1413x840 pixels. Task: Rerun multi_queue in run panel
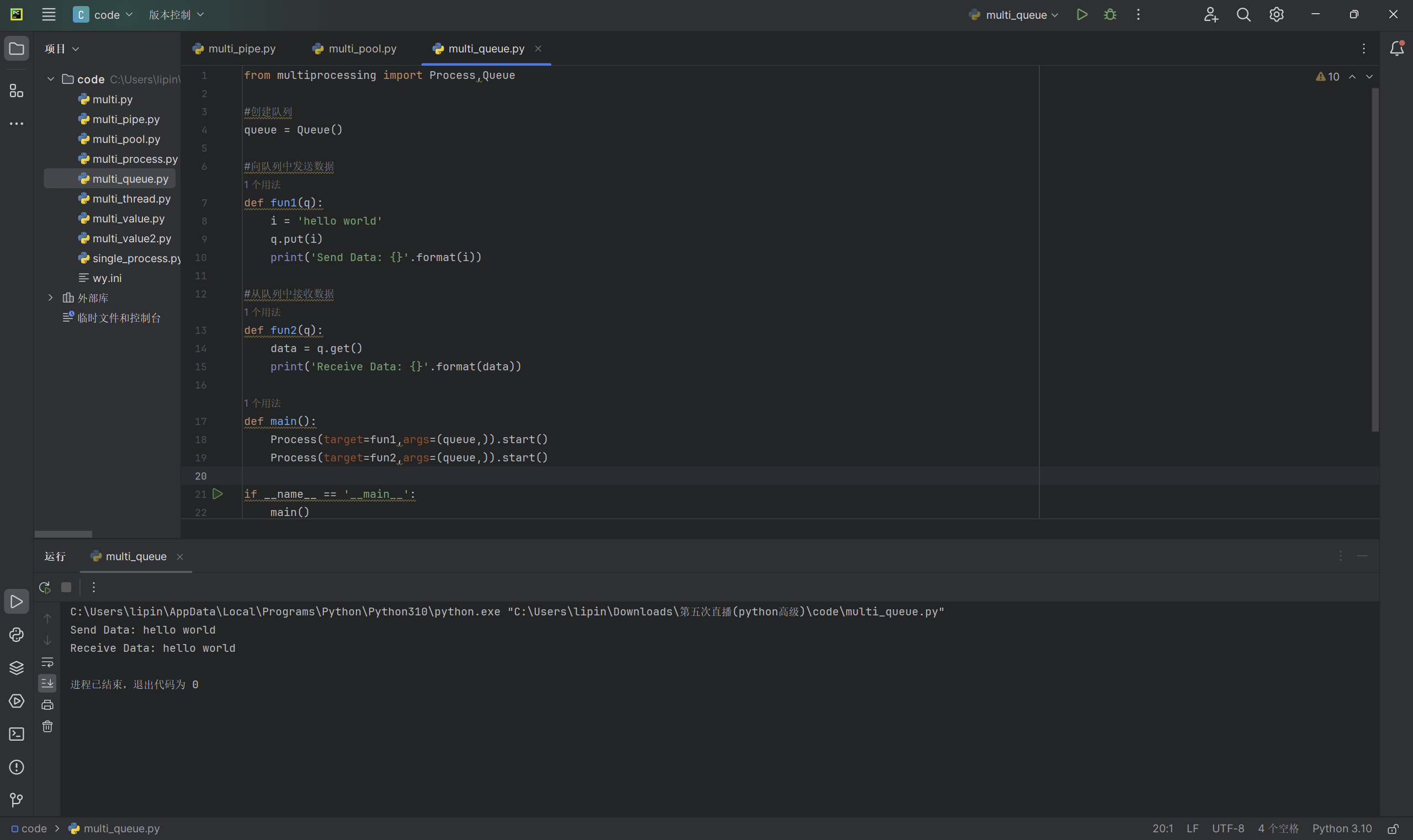tap(45, 587)
